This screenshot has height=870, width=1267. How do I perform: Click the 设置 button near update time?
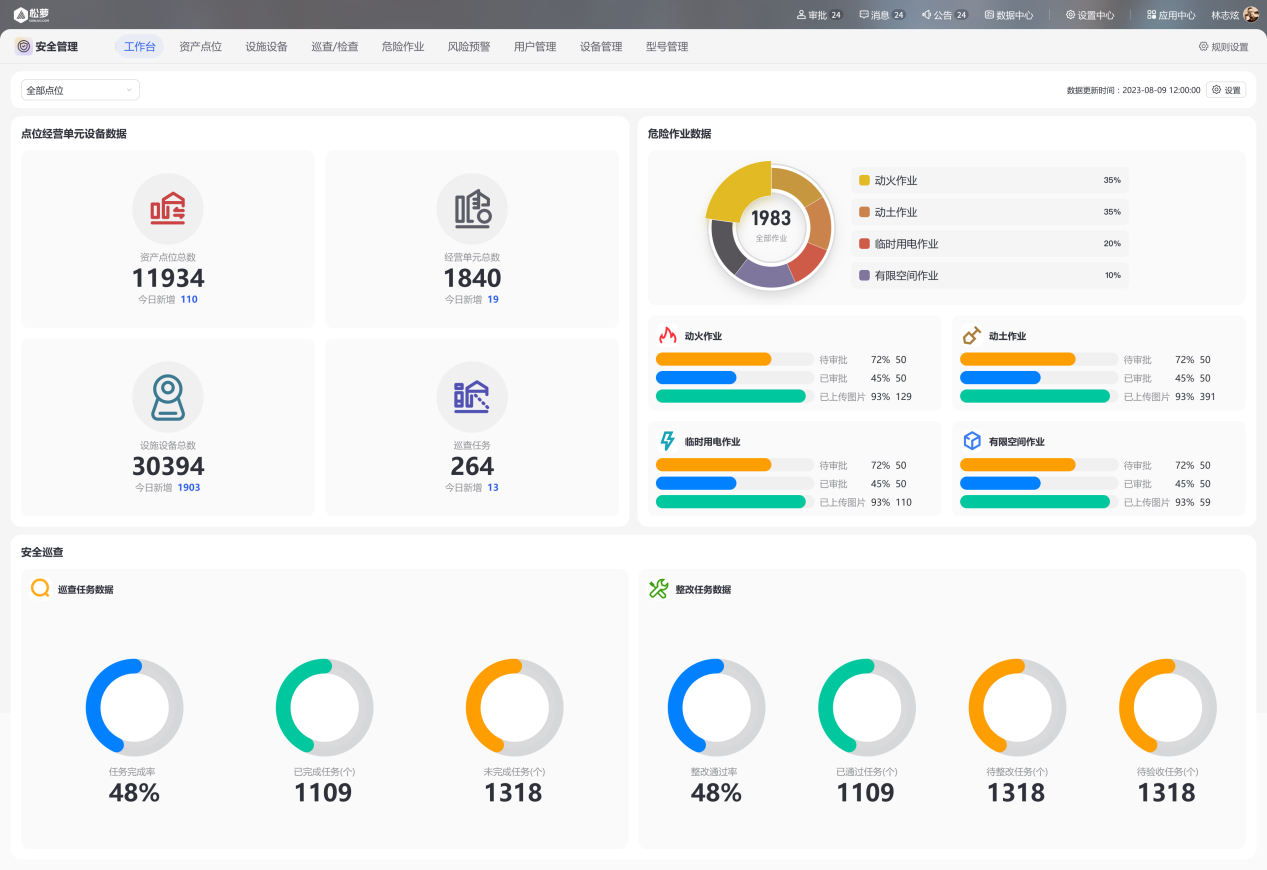[1226, 90]
